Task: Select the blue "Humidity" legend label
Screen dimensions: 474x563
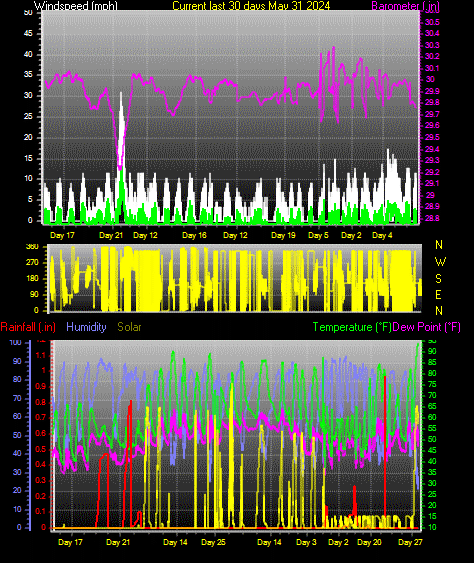Action: point(86,327)
